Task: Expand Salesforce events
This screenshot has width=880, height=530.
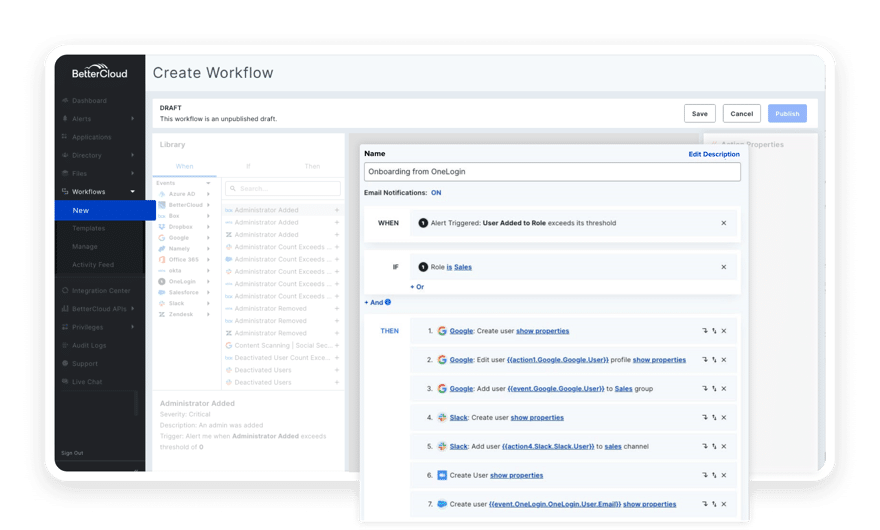Action: (x=208, y=293)
